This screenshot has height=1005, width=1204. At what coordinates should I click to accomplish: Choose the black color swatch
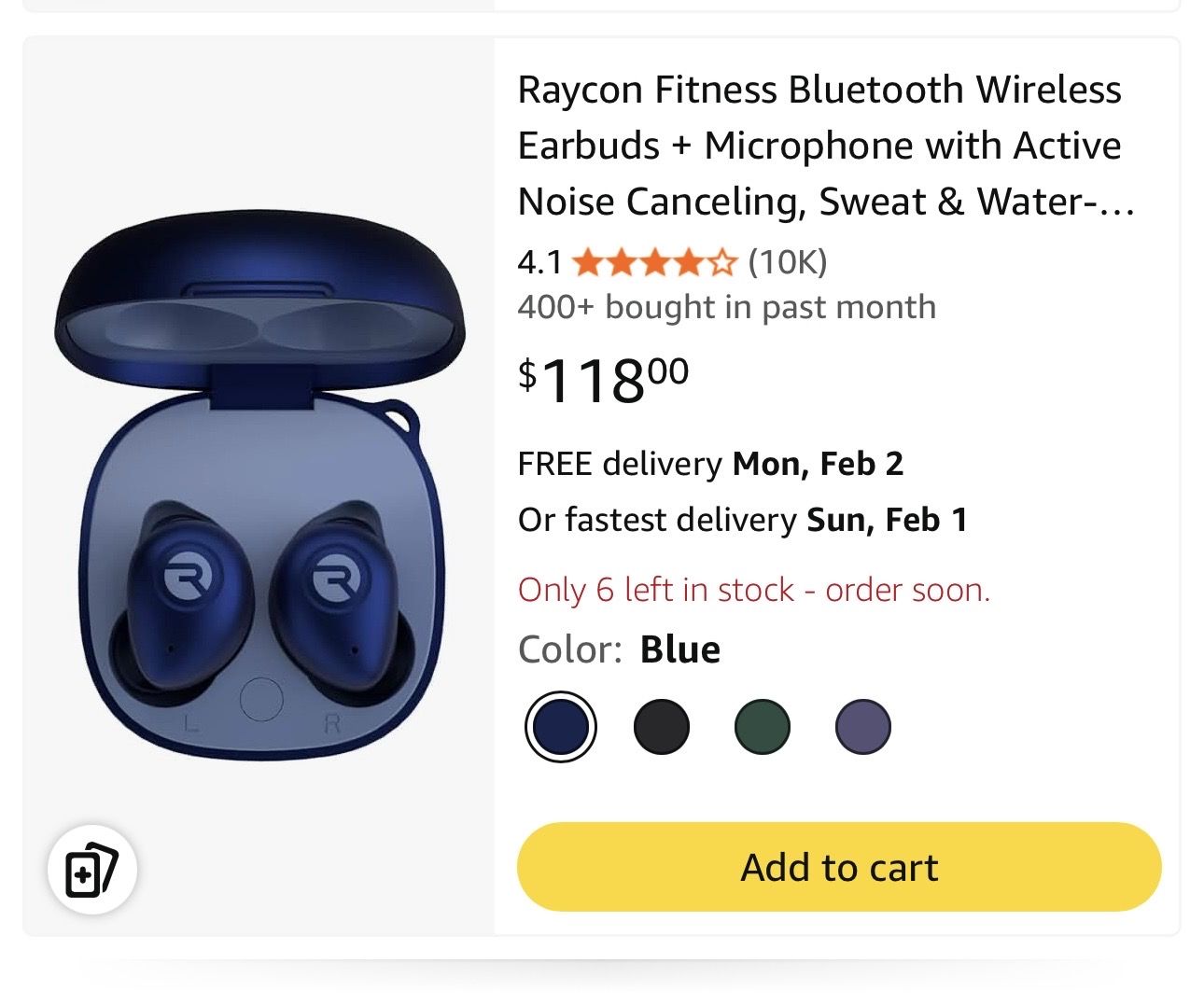[661, 727]
